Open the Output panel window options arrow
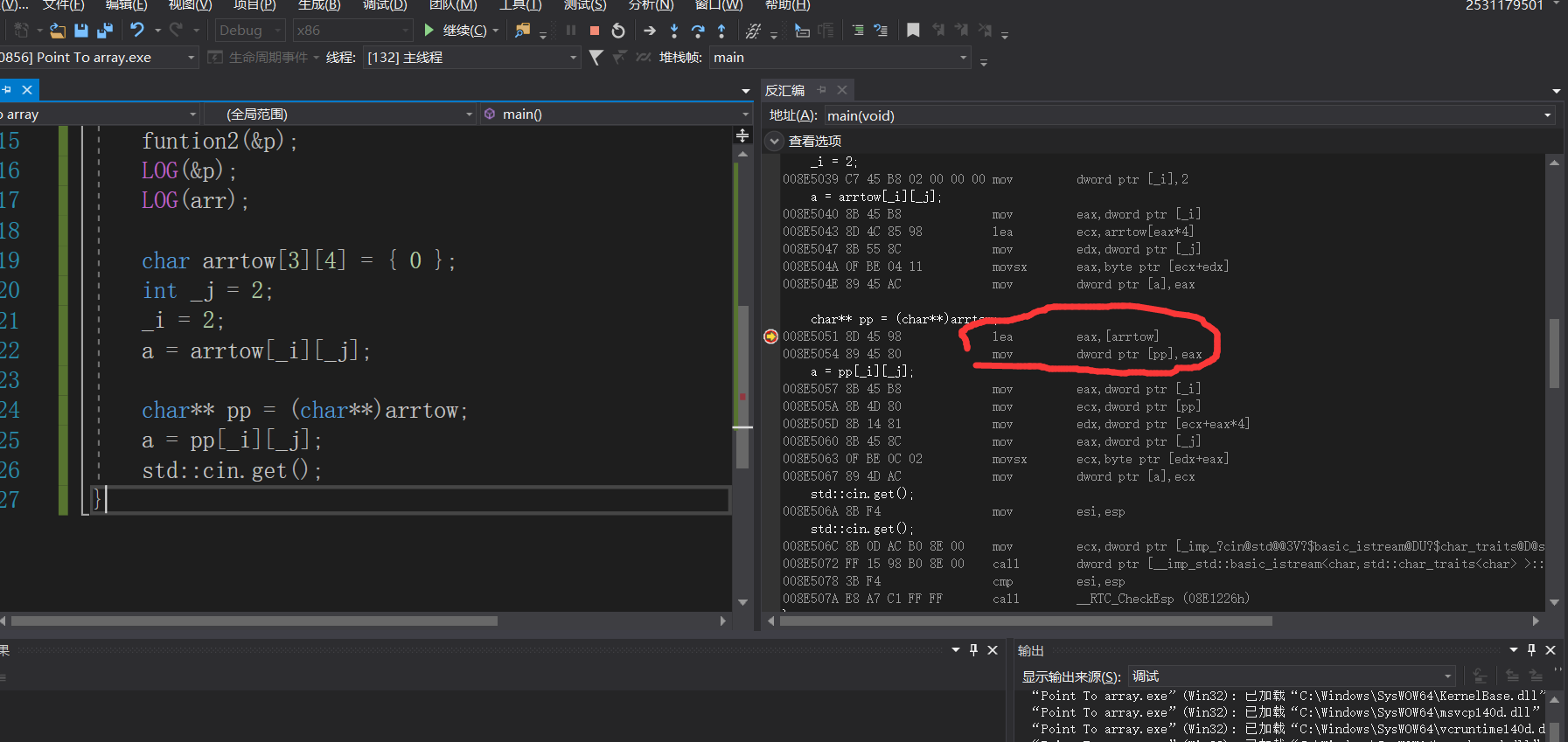1568x742 pixels. (x=1513, y=650)
